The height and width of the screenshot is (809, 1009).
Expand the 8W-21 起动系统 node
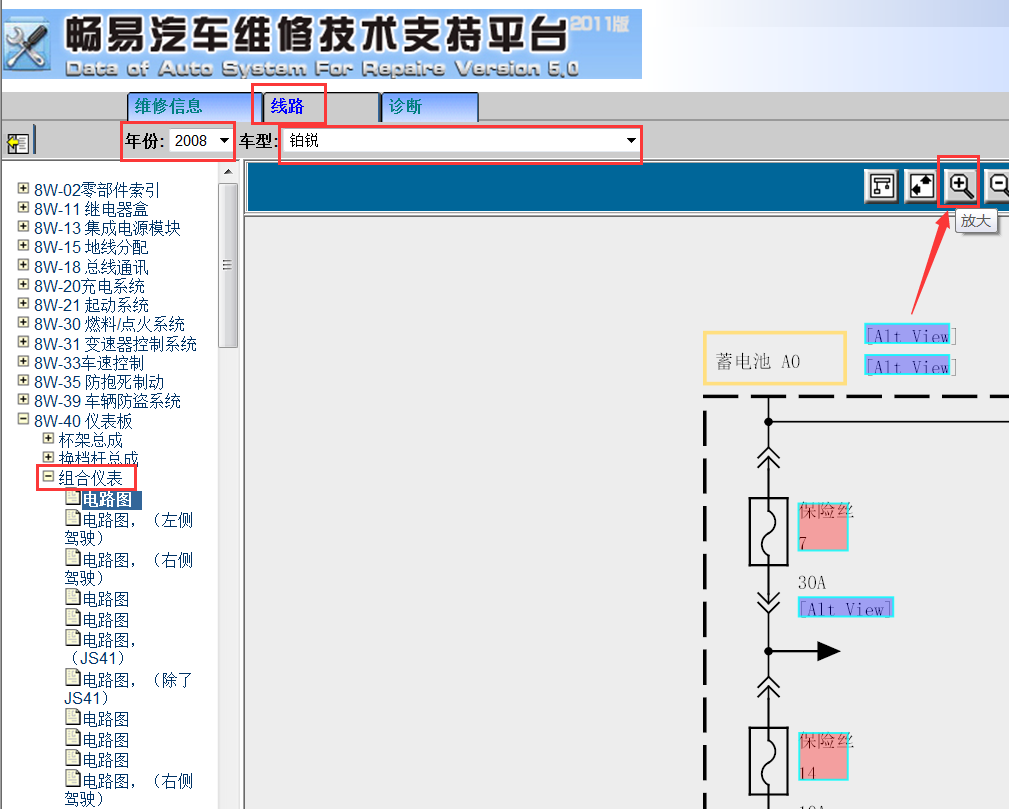click(x=23, y=303)
